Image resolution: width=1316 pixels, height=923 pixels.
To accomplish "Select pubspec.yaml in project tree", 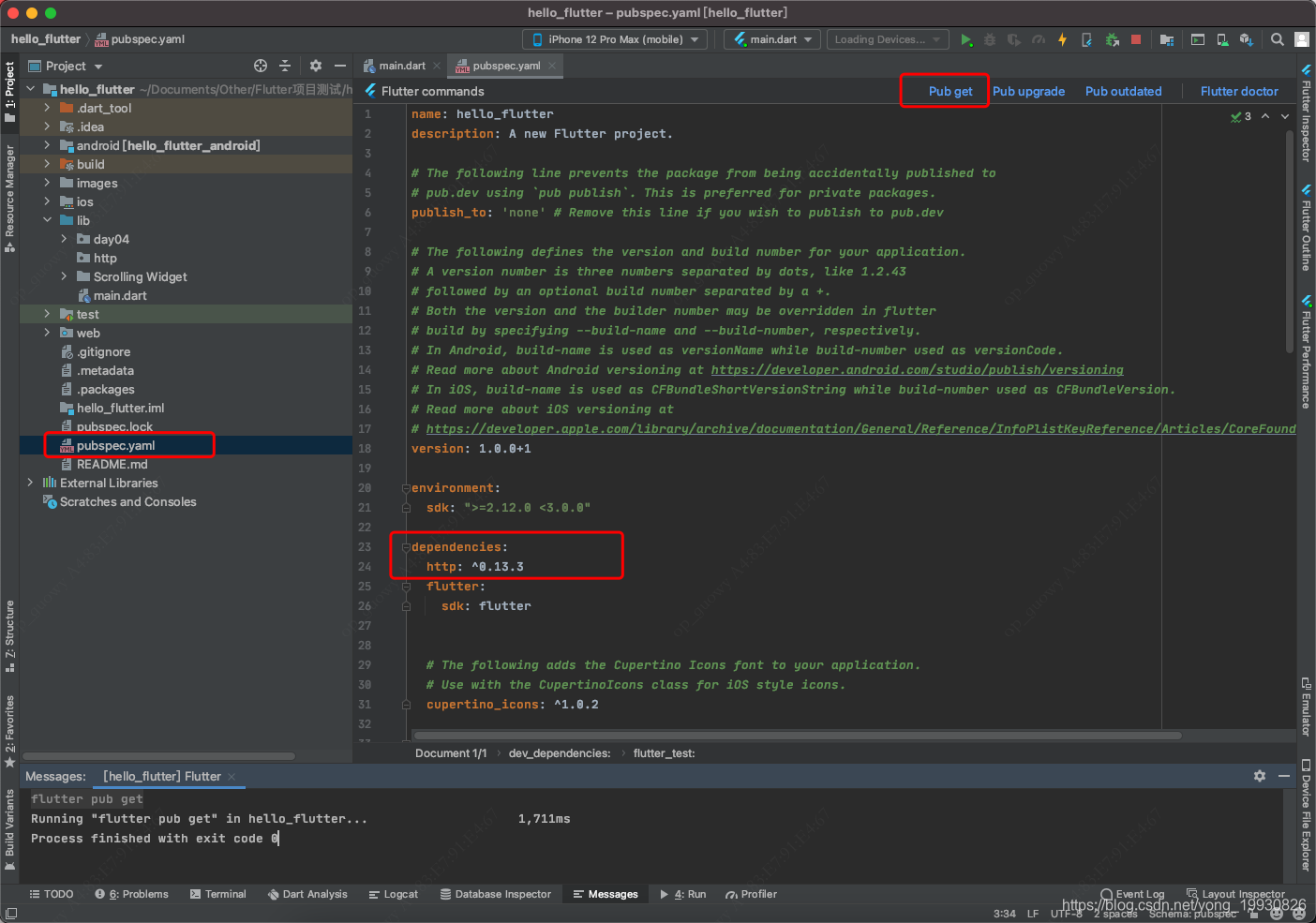I will coord(115,445).
